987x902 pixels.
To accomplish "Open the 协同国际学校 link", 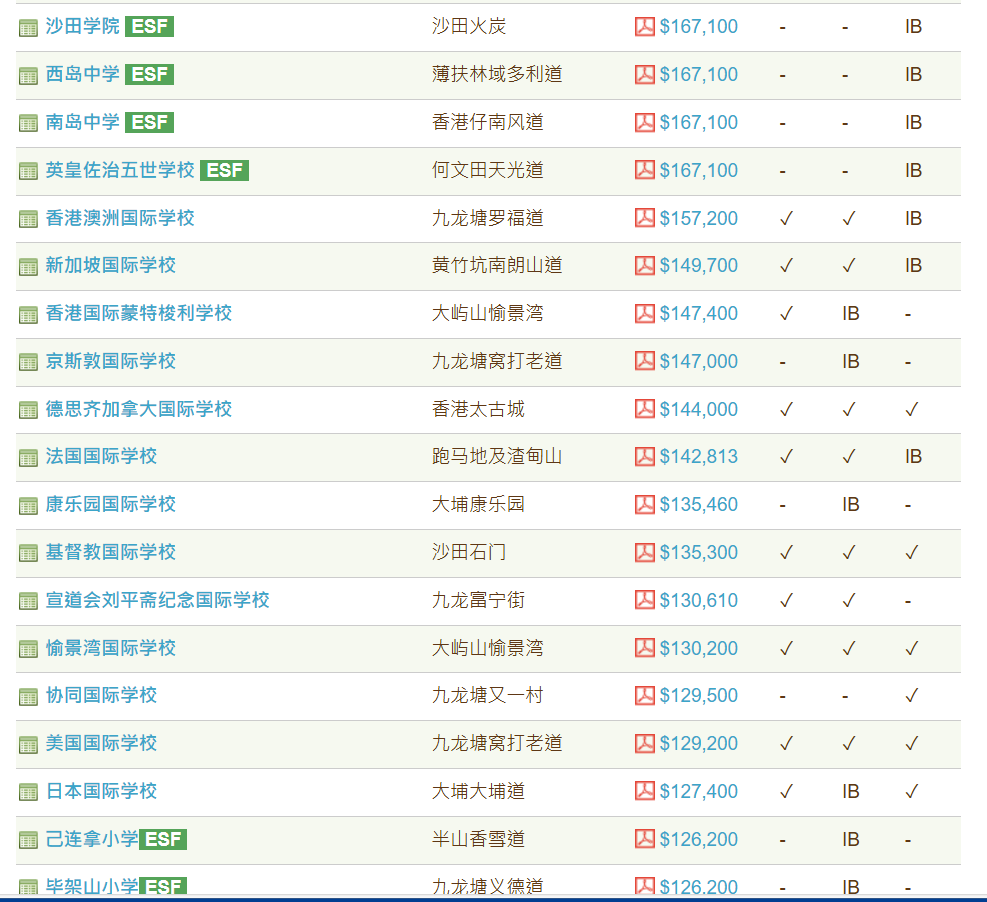I will 101,696.
